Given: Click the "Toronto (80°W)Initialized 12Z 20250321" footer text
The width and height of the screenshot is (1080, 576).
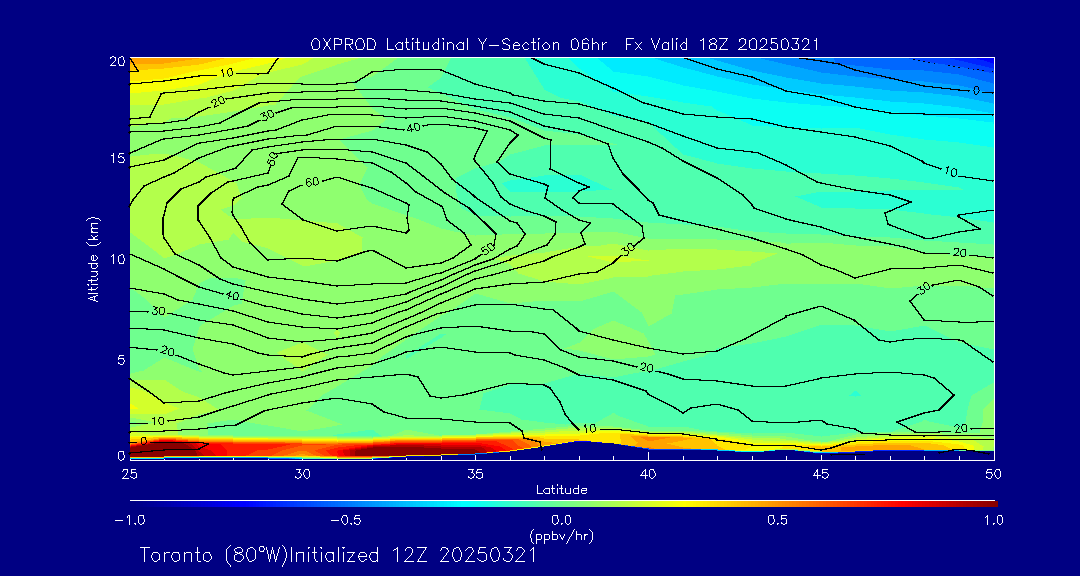Looking at the screenshot, I should (x=338, y=555).
